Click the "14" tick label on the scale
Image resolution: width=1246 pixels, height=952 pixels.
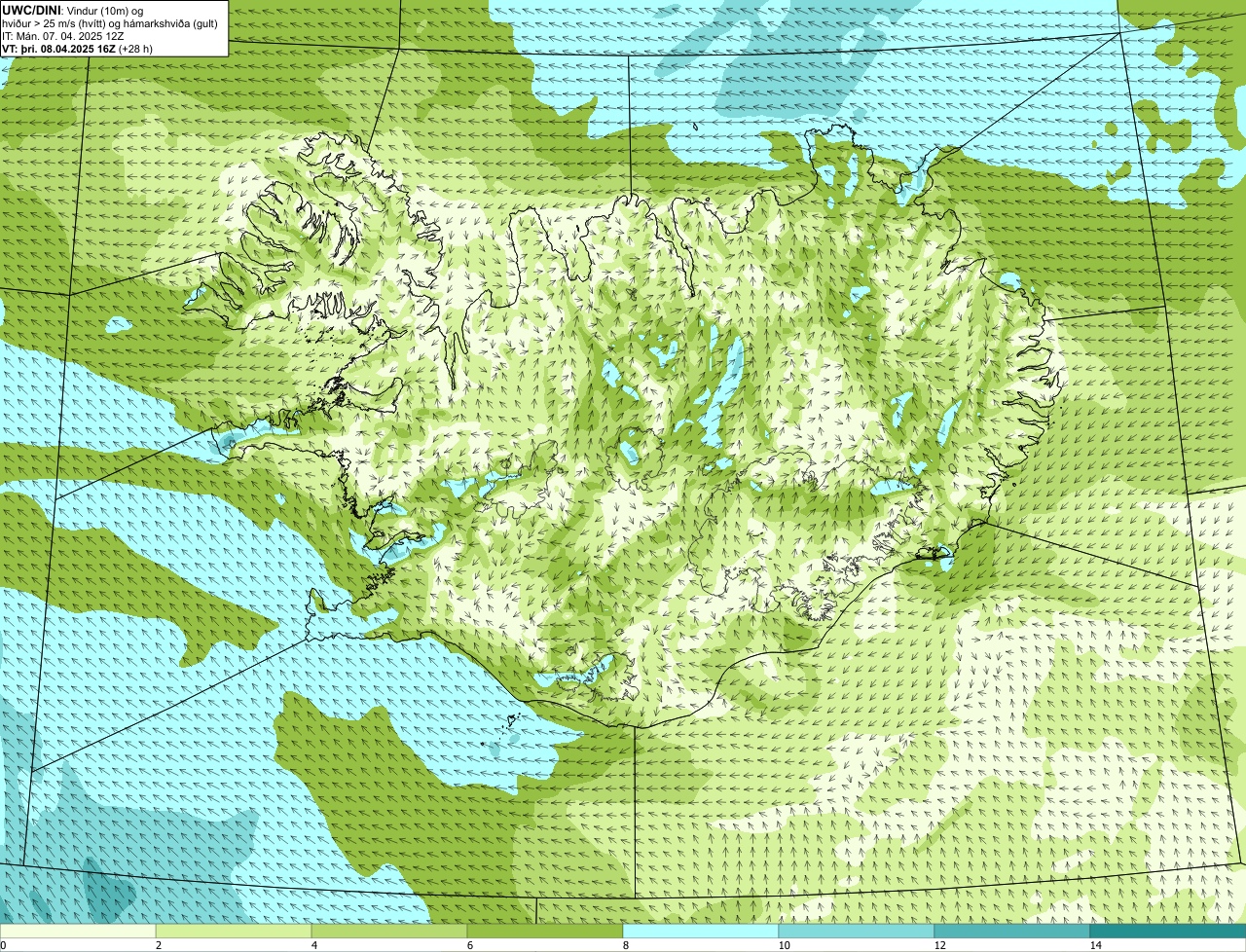coord(1095,945)
